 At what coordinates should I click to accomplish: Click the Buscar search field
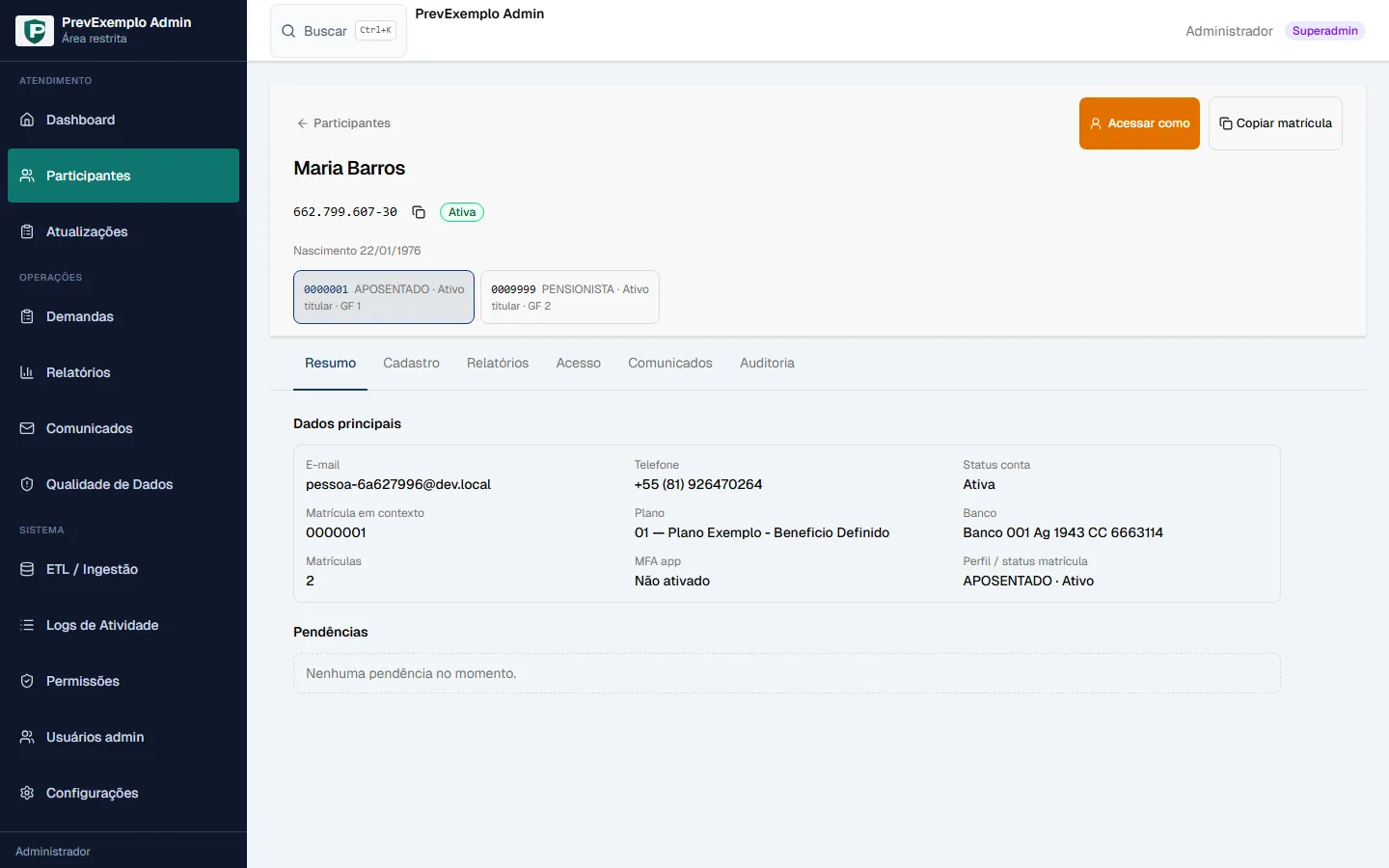tap(339, 31)
